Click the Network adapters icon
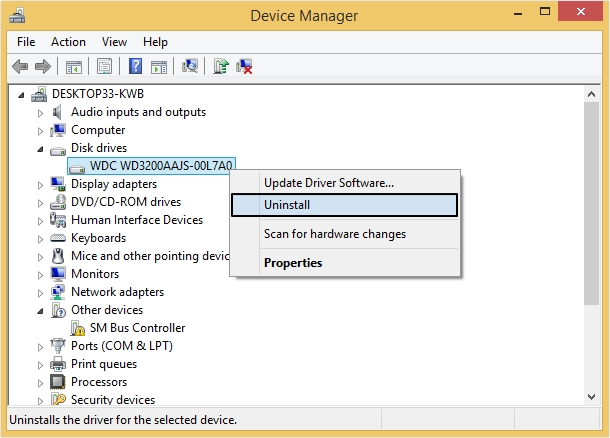 coord(58,292)
